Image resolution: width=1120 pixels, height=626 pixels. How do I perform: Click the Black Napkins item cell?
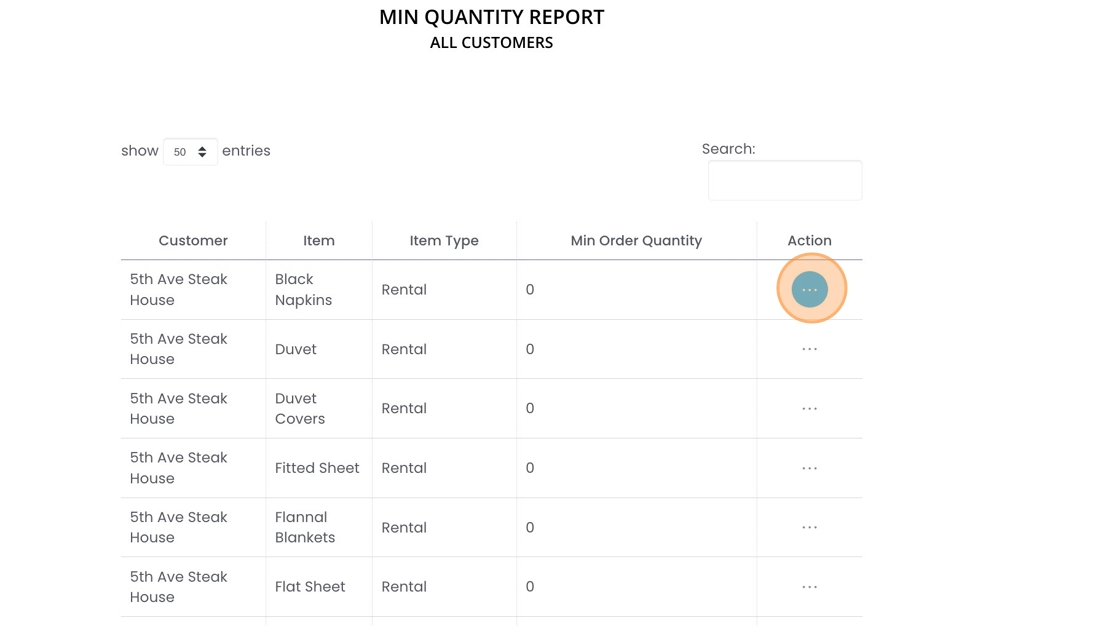[x=304, y=290]
